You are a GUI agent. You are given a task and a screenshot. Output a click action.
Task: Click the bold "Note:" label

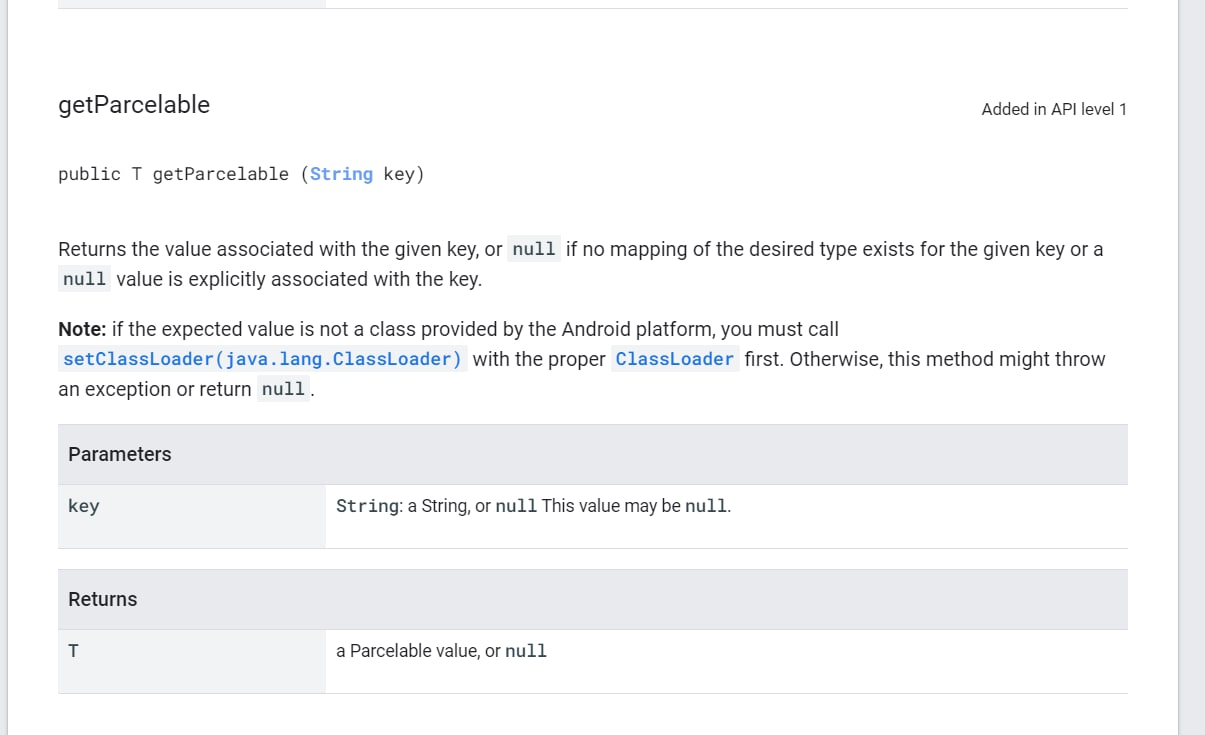pyautogui.click(x=82, y=329)
